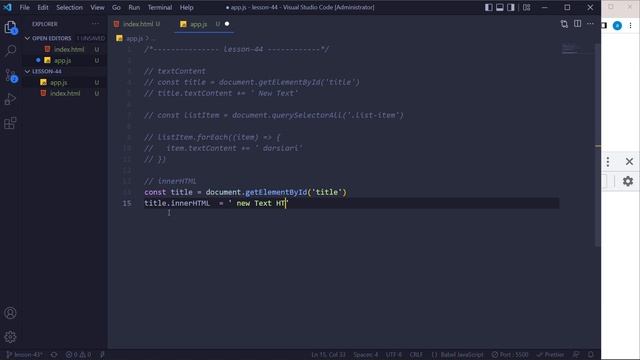
Task: Toggle the Secondary Side Bar visibility
Action: pos(511,7)
